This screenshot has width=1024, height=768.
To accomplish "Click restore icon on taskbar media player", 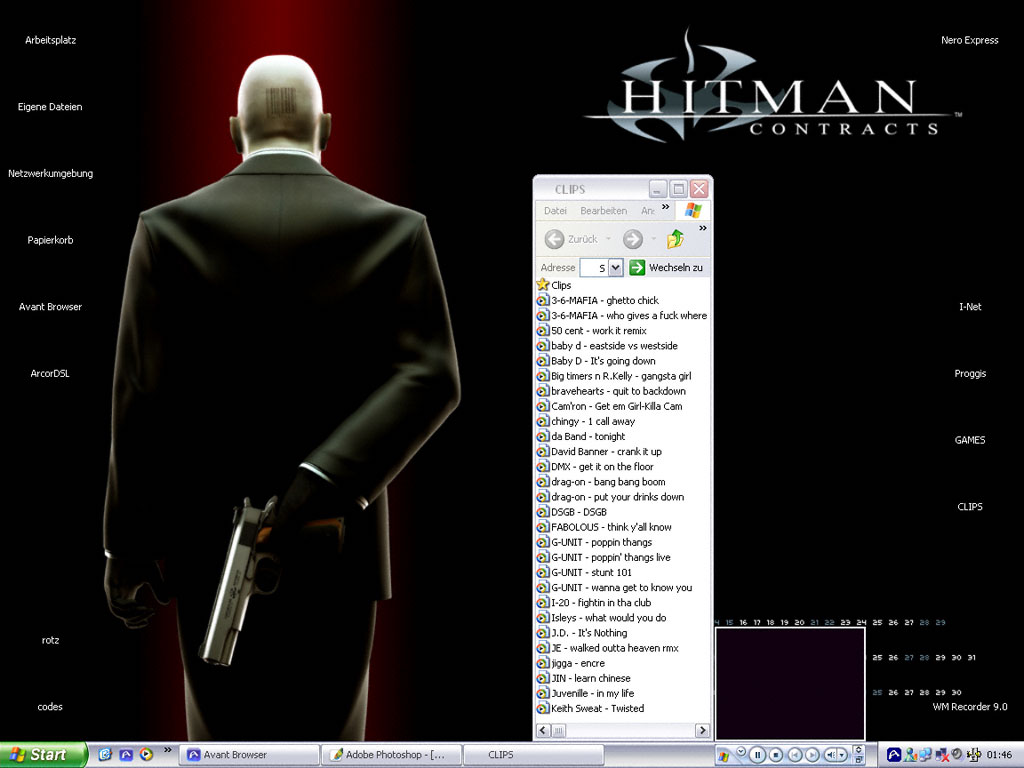I will point(859,760).
